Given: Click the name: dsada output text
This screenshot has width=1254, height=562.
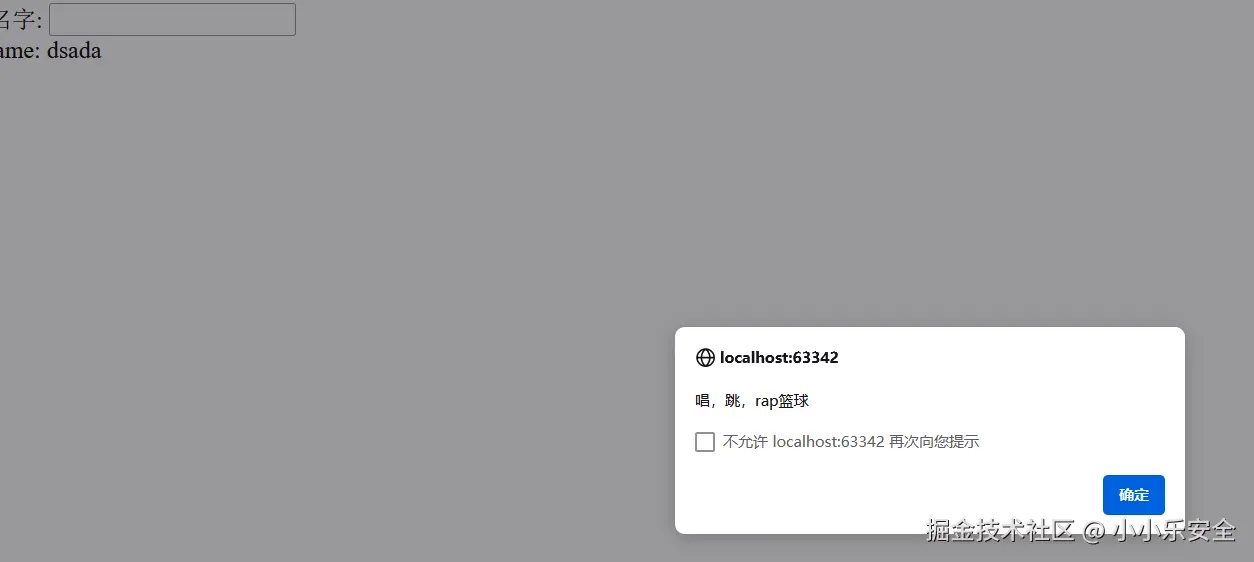Looking at the screenshot, I should tap(50, 51).
